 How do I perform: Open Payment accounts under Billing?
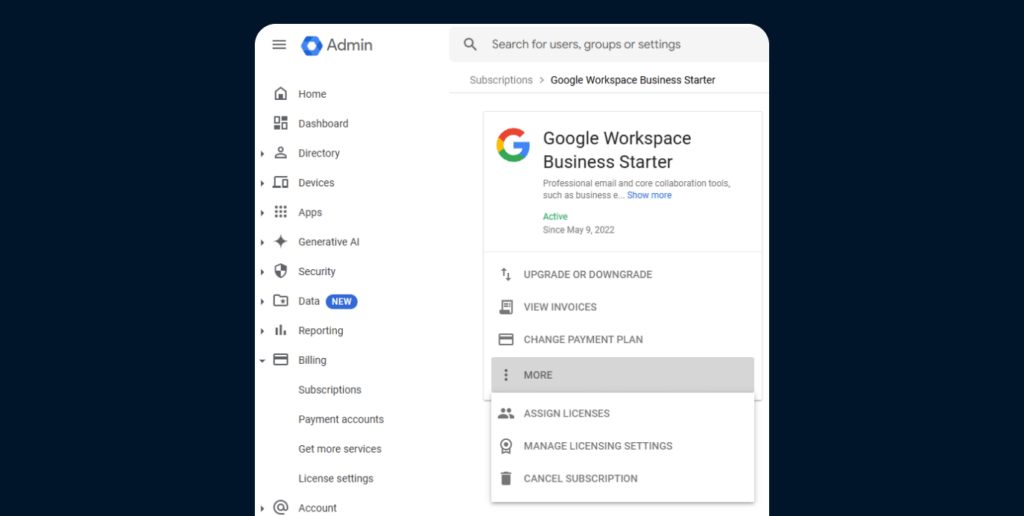pyautogui.click(x=341, y=419)
